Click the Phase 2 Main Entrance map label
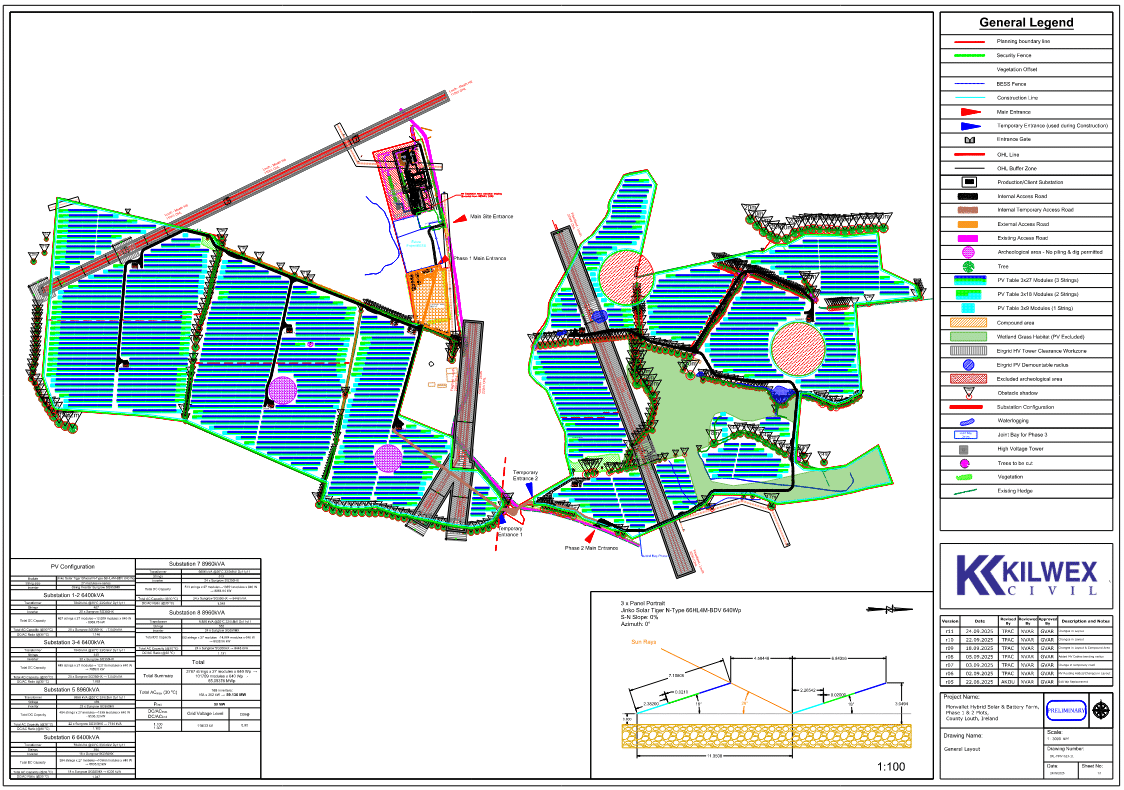The width and height of the screenshot is (1124, 790). 591,548
